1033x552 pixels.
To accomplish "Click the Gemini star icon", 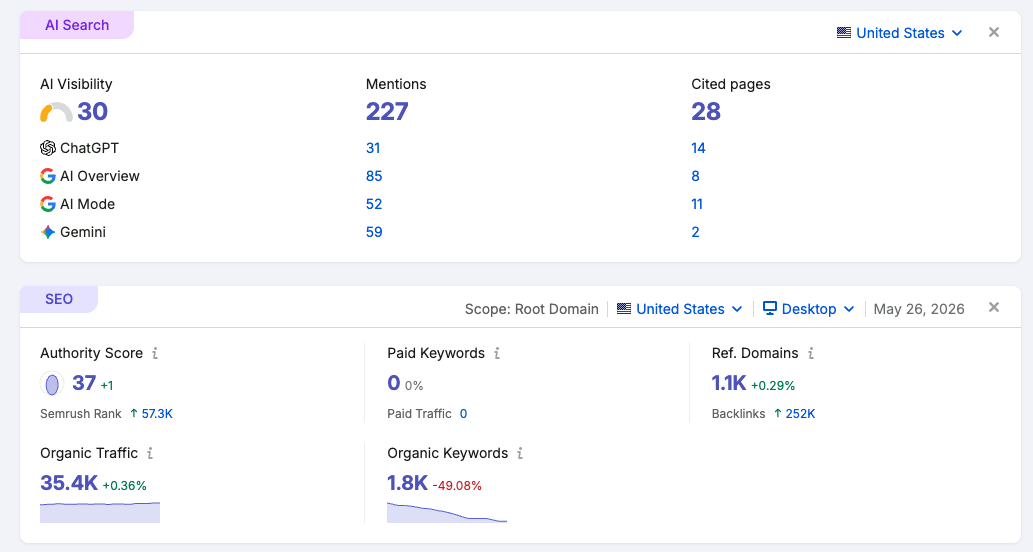I will coord(47,232).
